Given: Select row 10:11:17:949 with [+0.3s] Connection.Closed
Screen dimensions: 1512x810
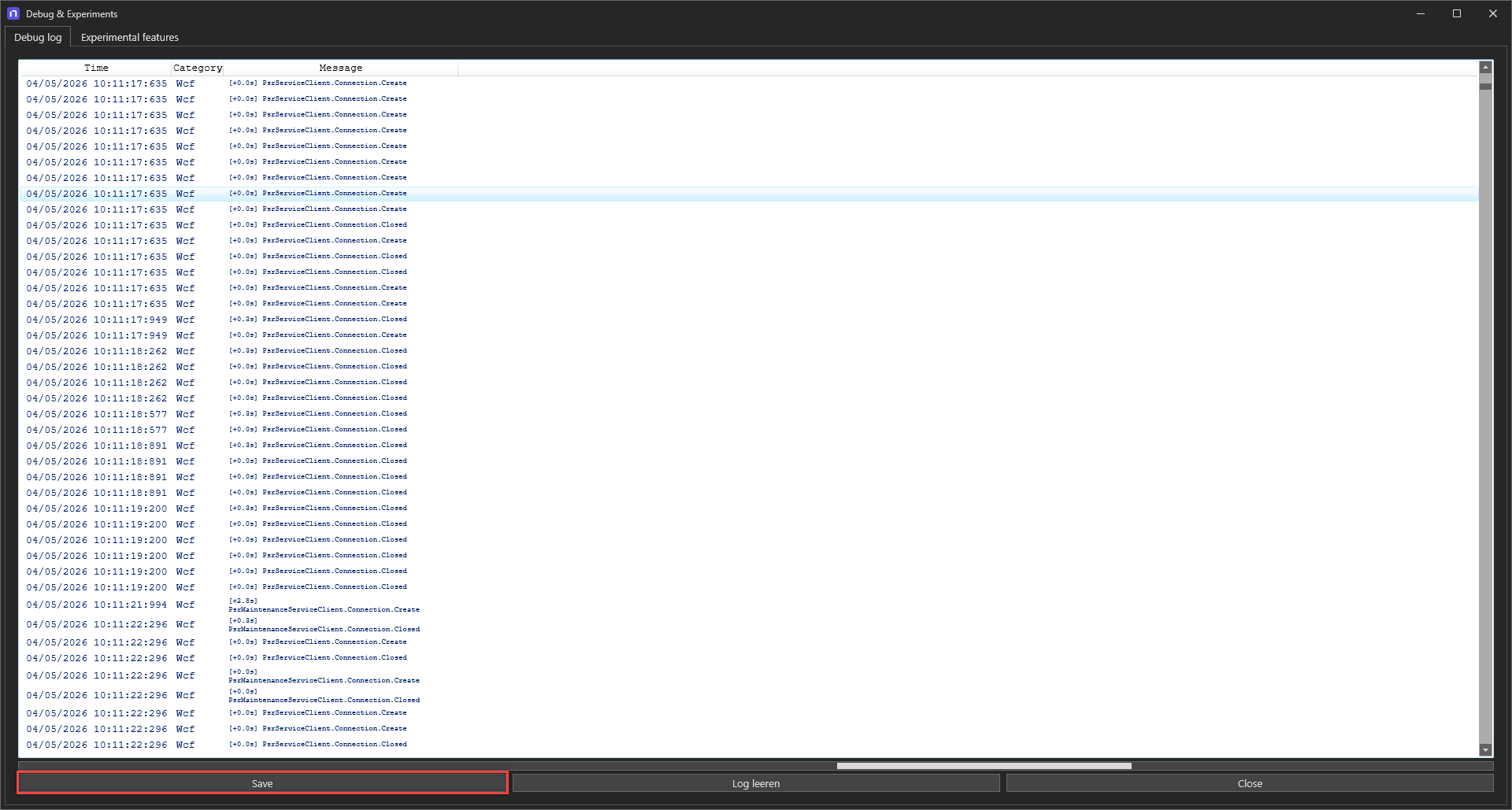Looking at the screenshot, I should 748,320.
